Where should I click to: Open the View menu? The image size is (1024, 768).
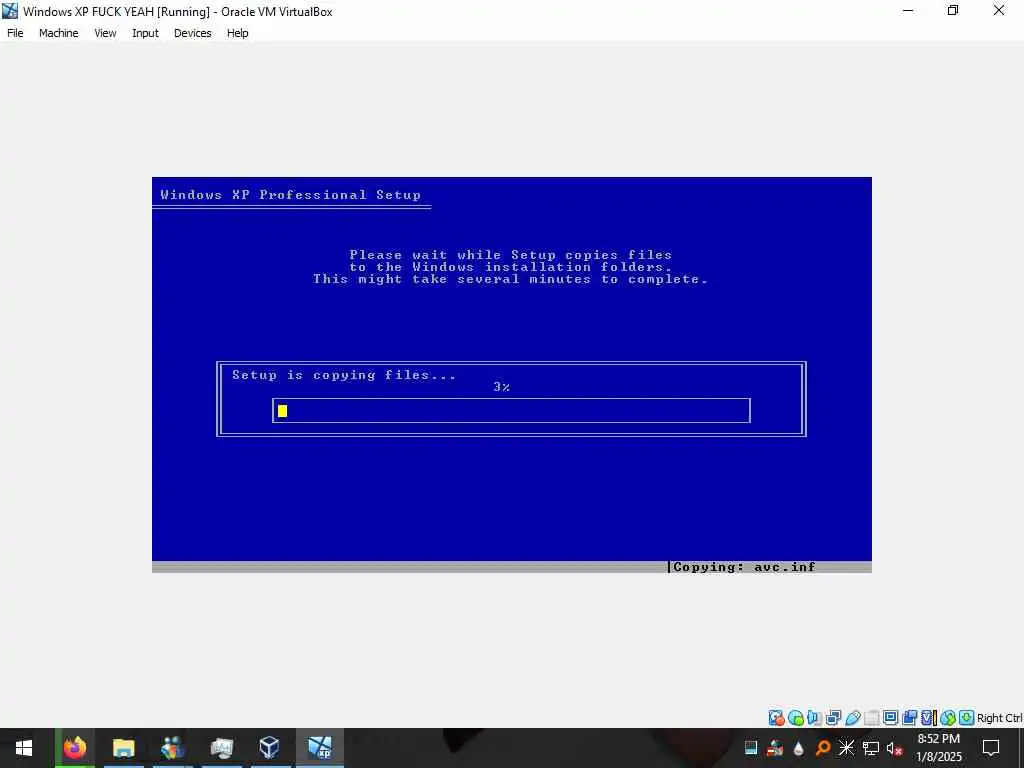tap(105, 33)
